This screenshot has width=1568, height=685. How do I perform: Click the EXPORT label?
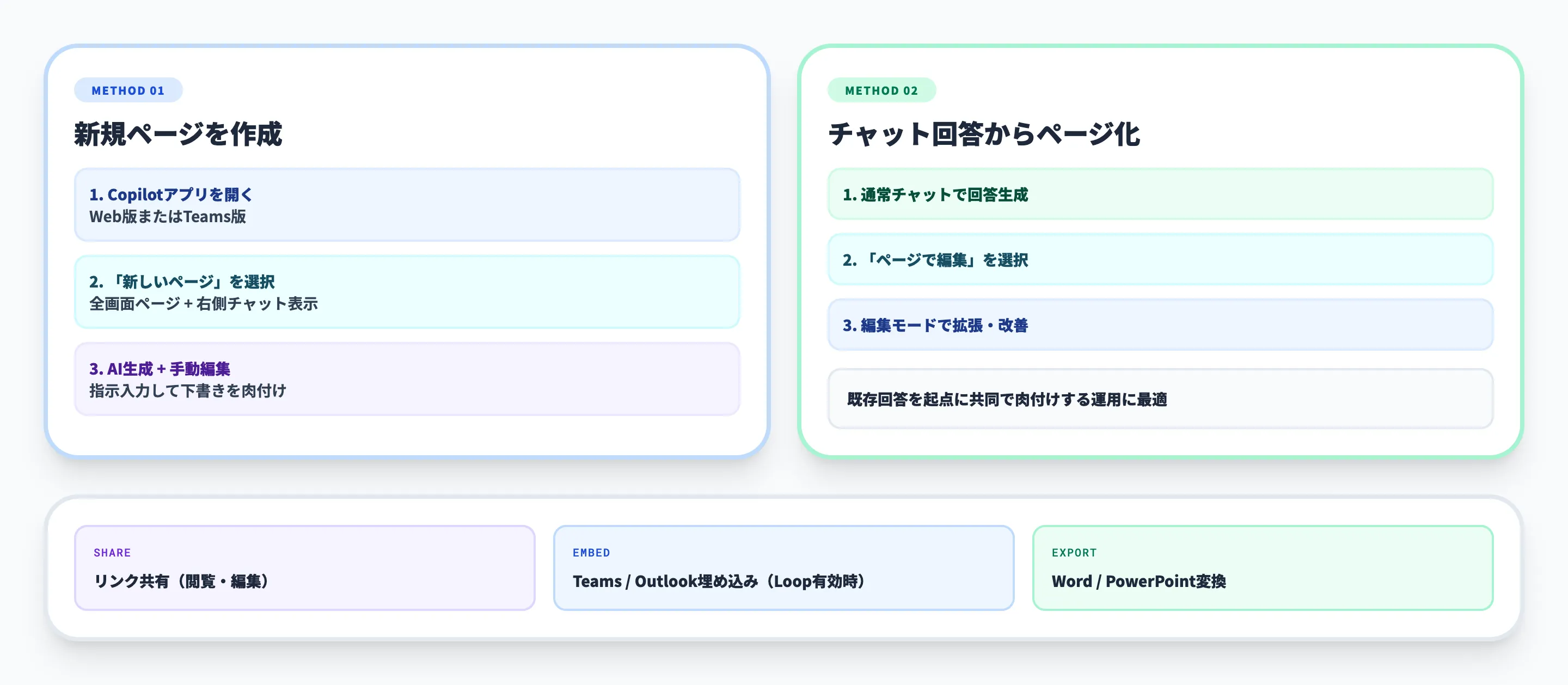click(1074, 552)
